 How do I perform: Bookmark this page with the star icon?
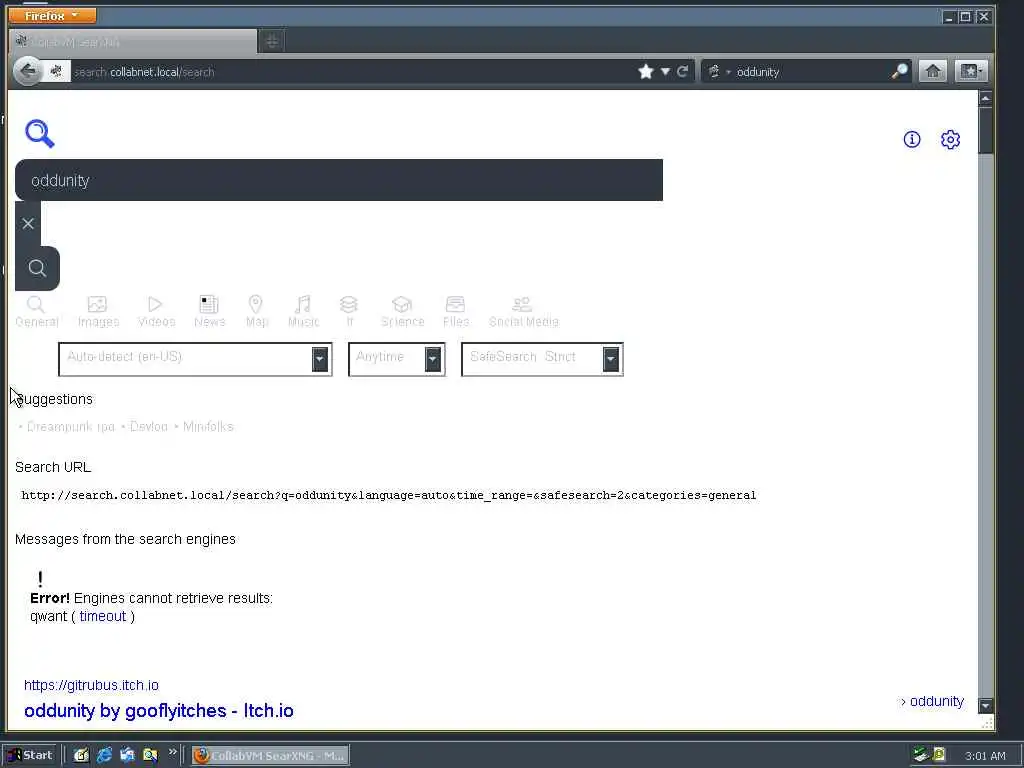click(x=646, y=71)
